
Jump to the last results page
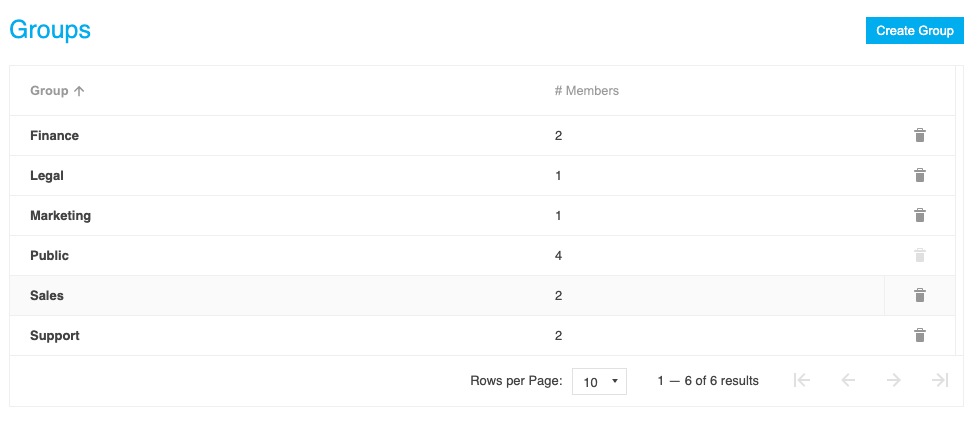point(939,380)
